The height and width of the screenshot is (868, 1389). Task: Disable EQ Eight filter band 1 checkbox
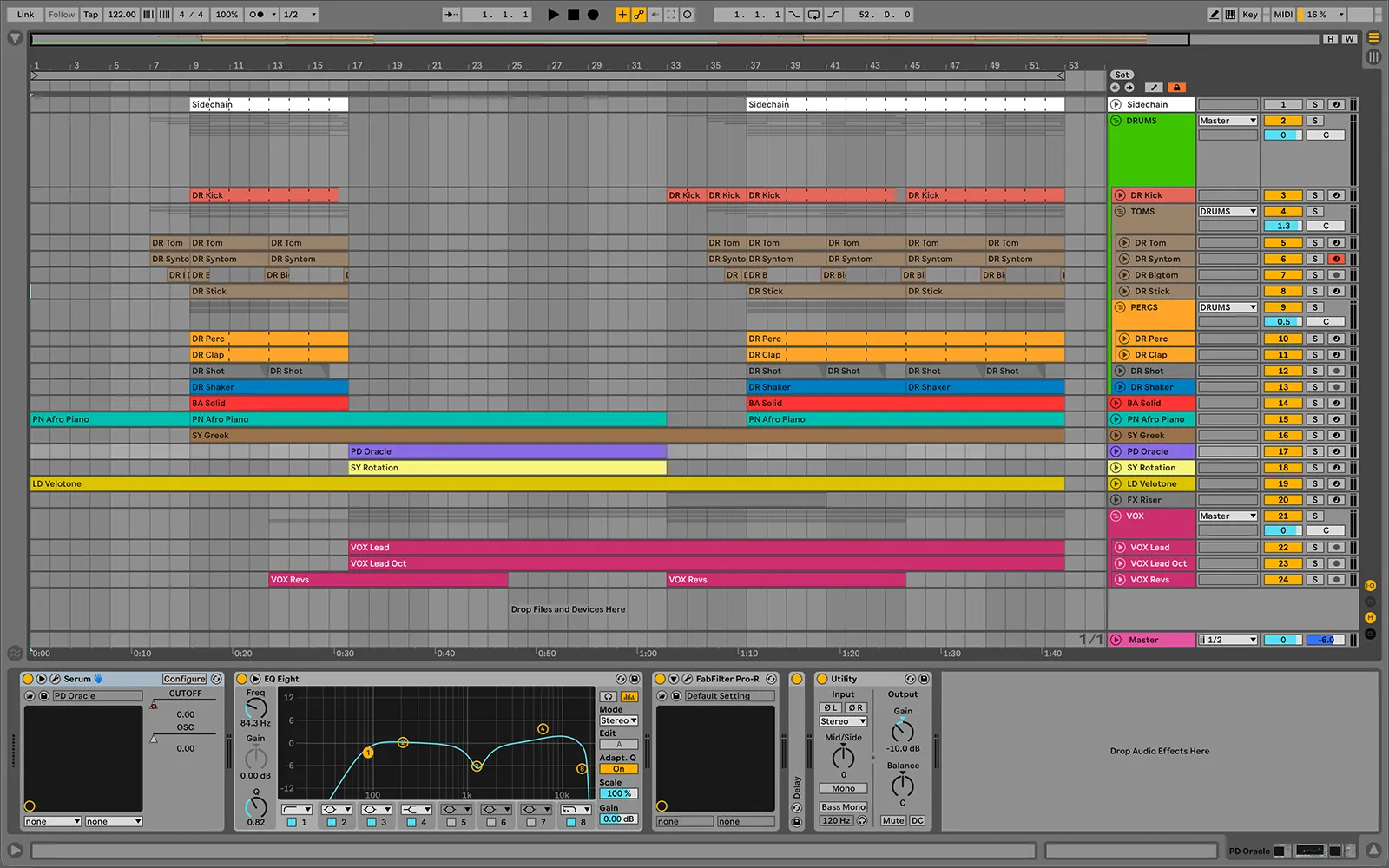click(292, 822)
